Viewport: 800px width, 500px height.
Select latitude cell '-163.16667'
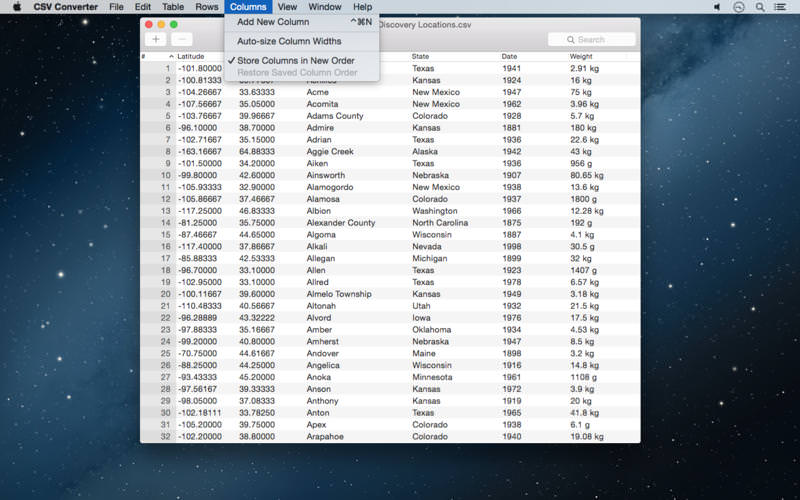[199, 152]
